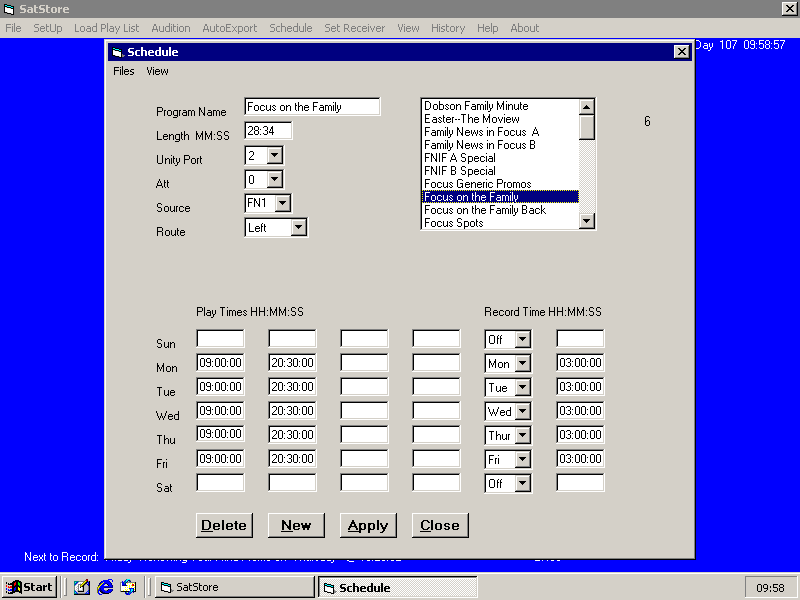
Task: Open the Thur record day dropdown
Action: click(x=522, y=435)
